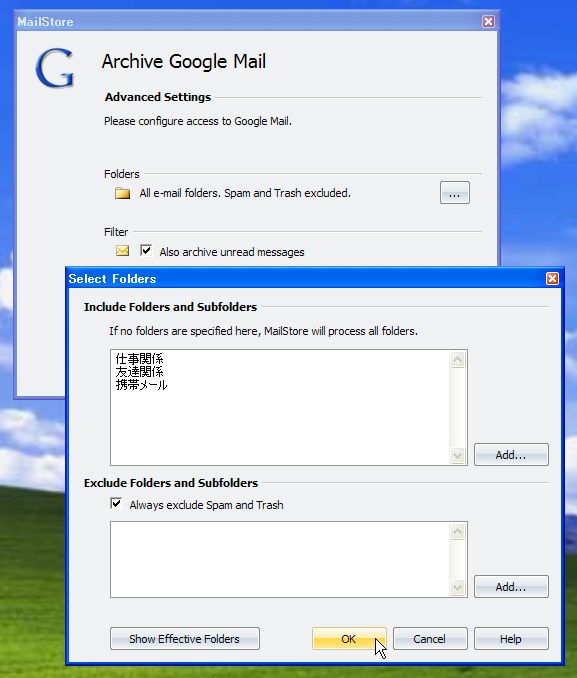This screenshot has height=678, width=577.
Task: Open Help for Select Folders
Action: tap(511, 639)
